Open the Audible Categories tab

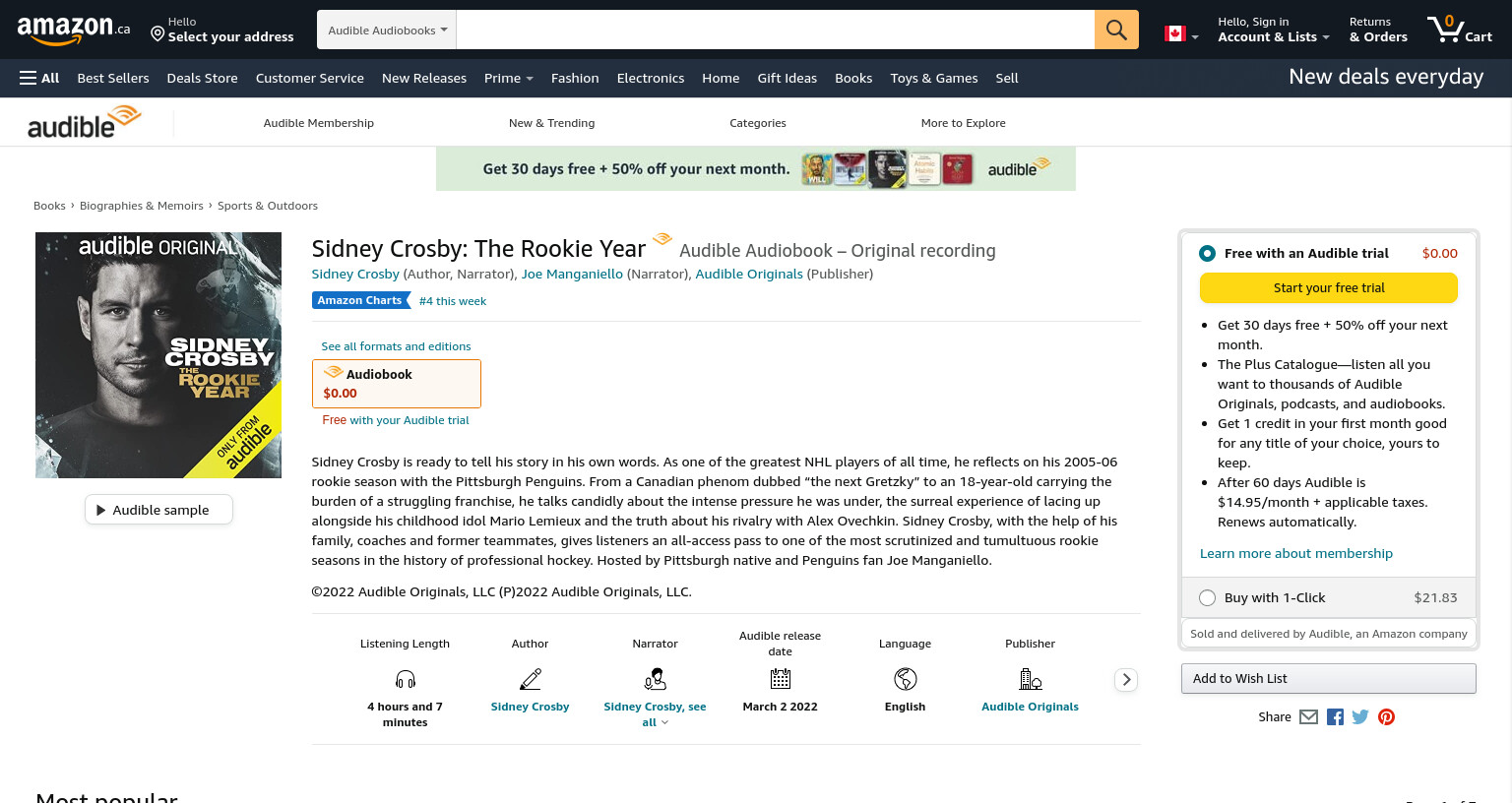pos(758,123)
